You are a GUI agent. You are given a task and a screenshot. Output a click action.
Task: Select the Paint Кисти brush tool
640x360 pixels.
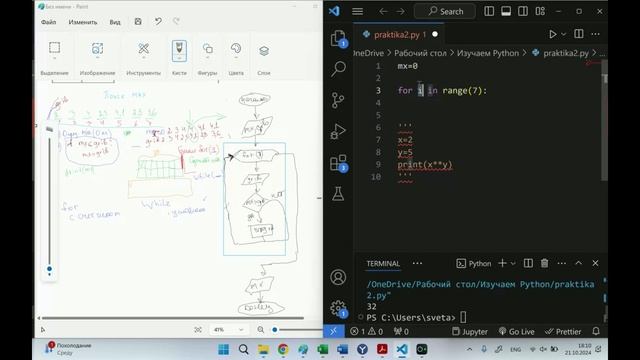point(179,51)
